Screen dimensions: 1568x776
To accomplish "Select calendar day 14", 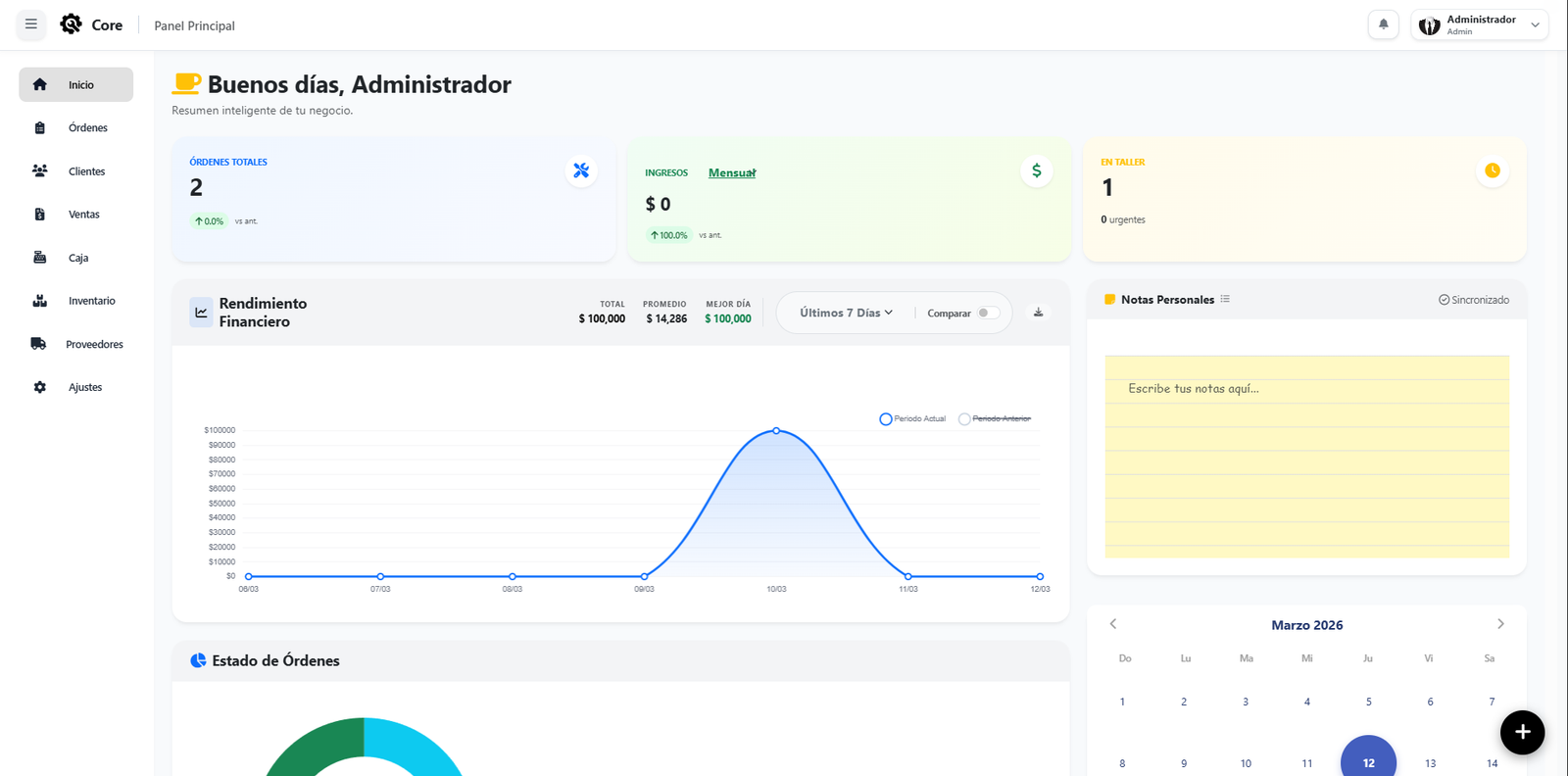I will (x=1492, y=763).
